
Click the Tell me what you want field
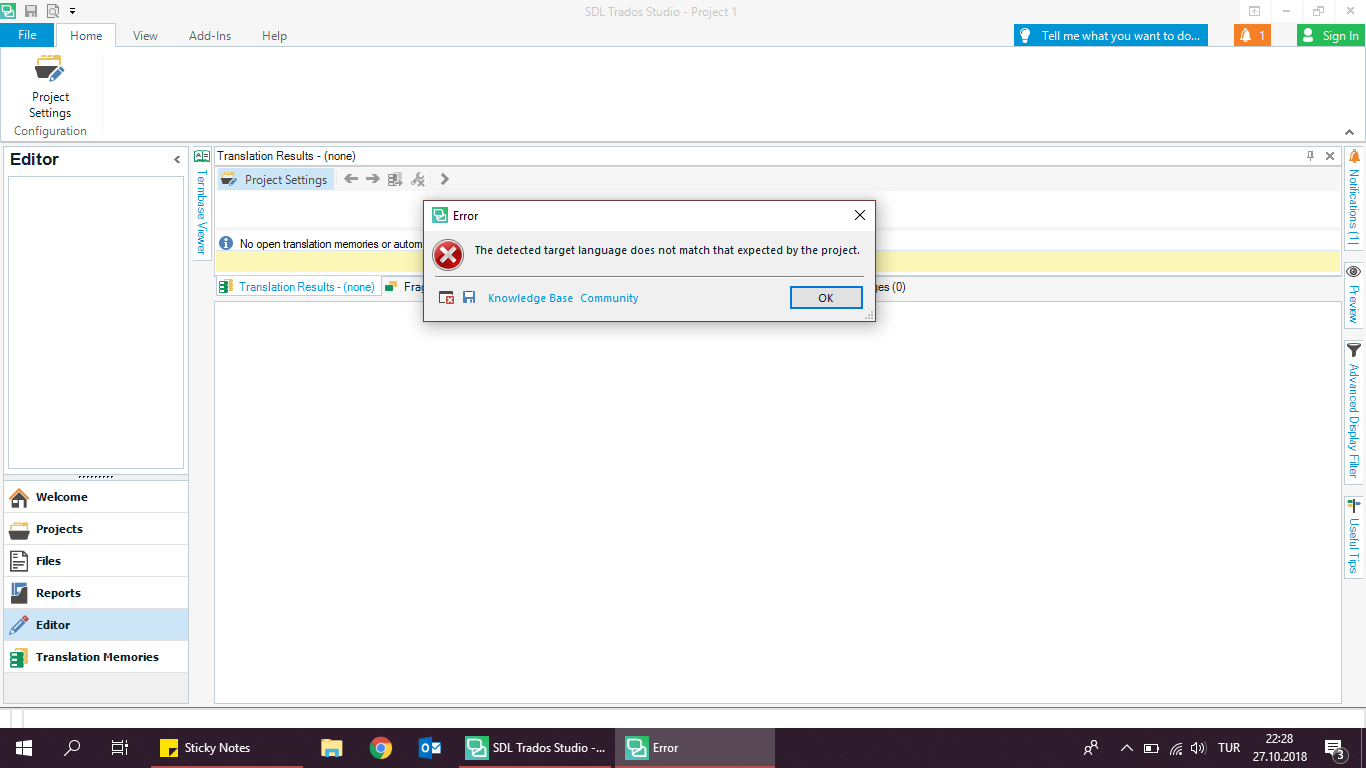(1111, 35)
